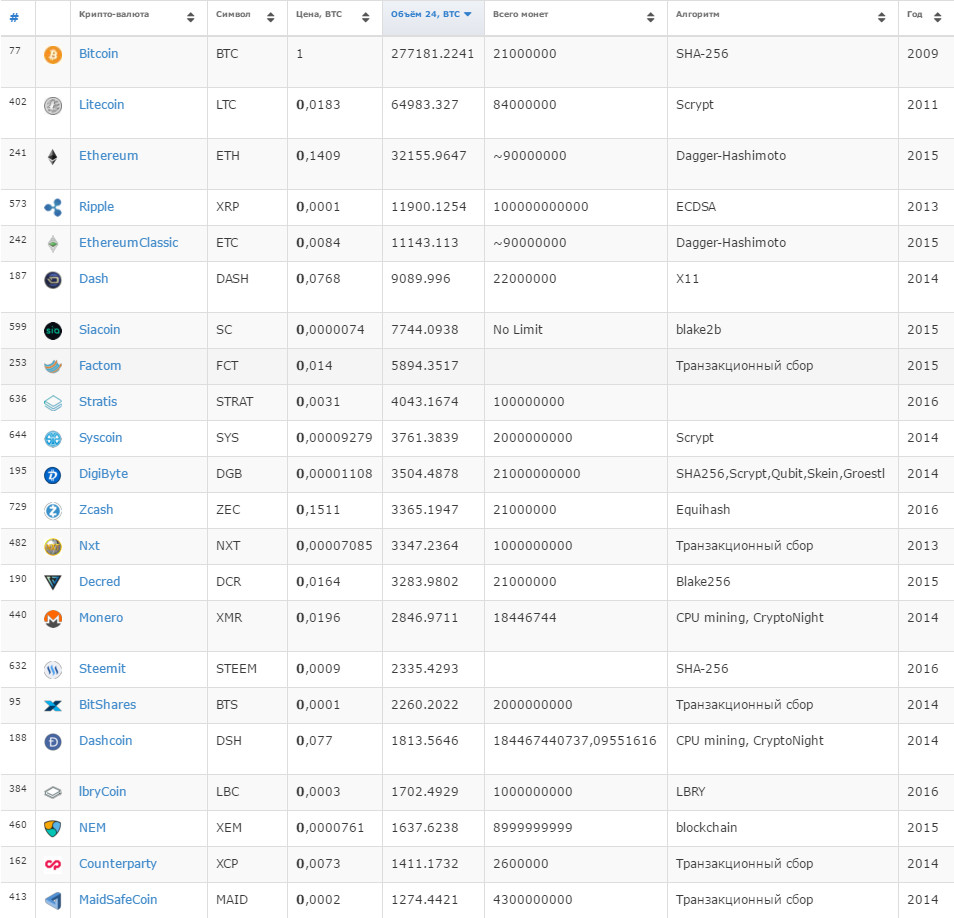Viewport: 954px width, 918px height.
Task: Click the Decred logo icon
Action: [x=53, y=583]
